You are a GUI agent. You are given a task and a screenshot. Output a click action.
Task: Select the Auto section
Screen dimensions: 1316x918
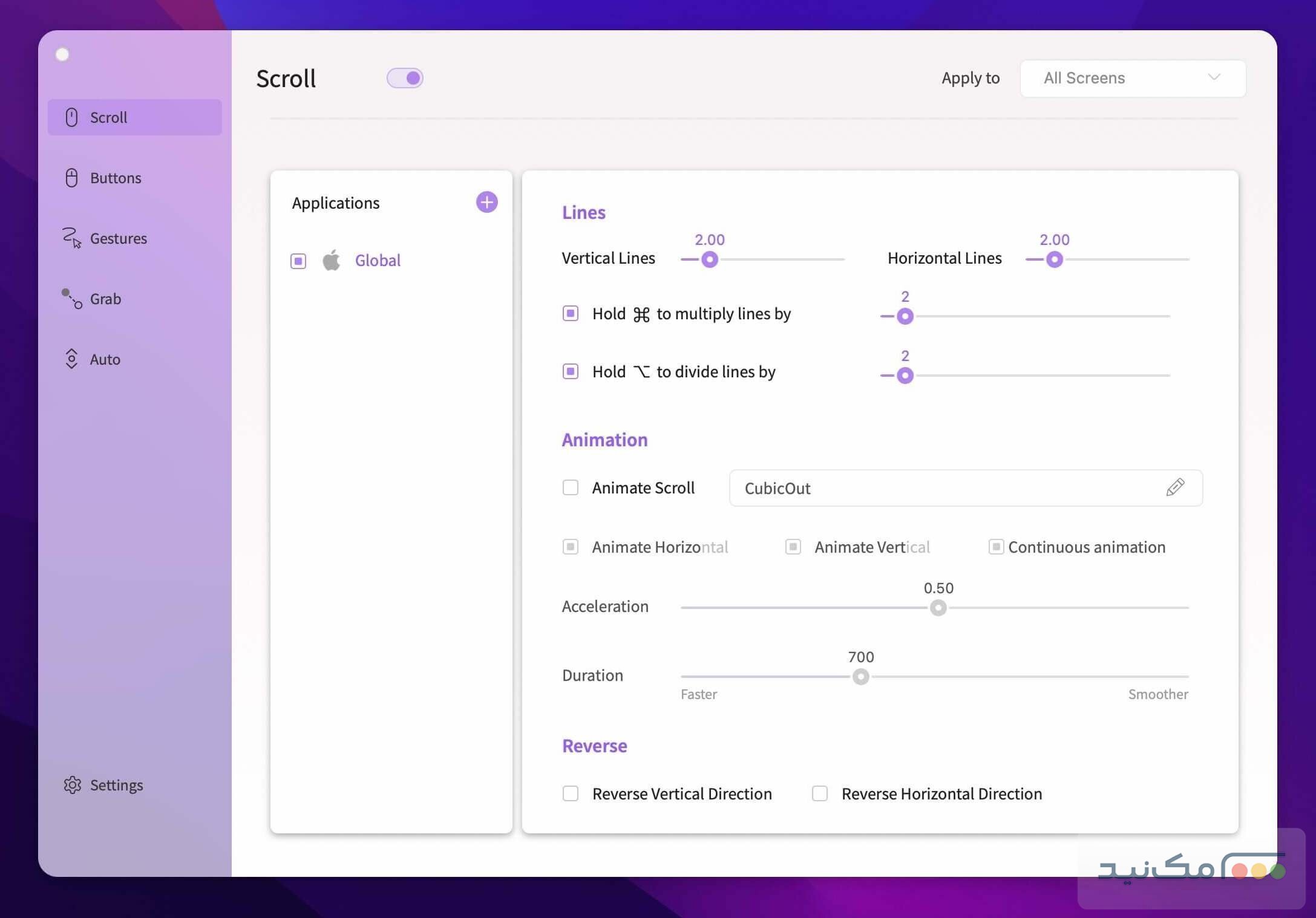[x=105, y=359]
